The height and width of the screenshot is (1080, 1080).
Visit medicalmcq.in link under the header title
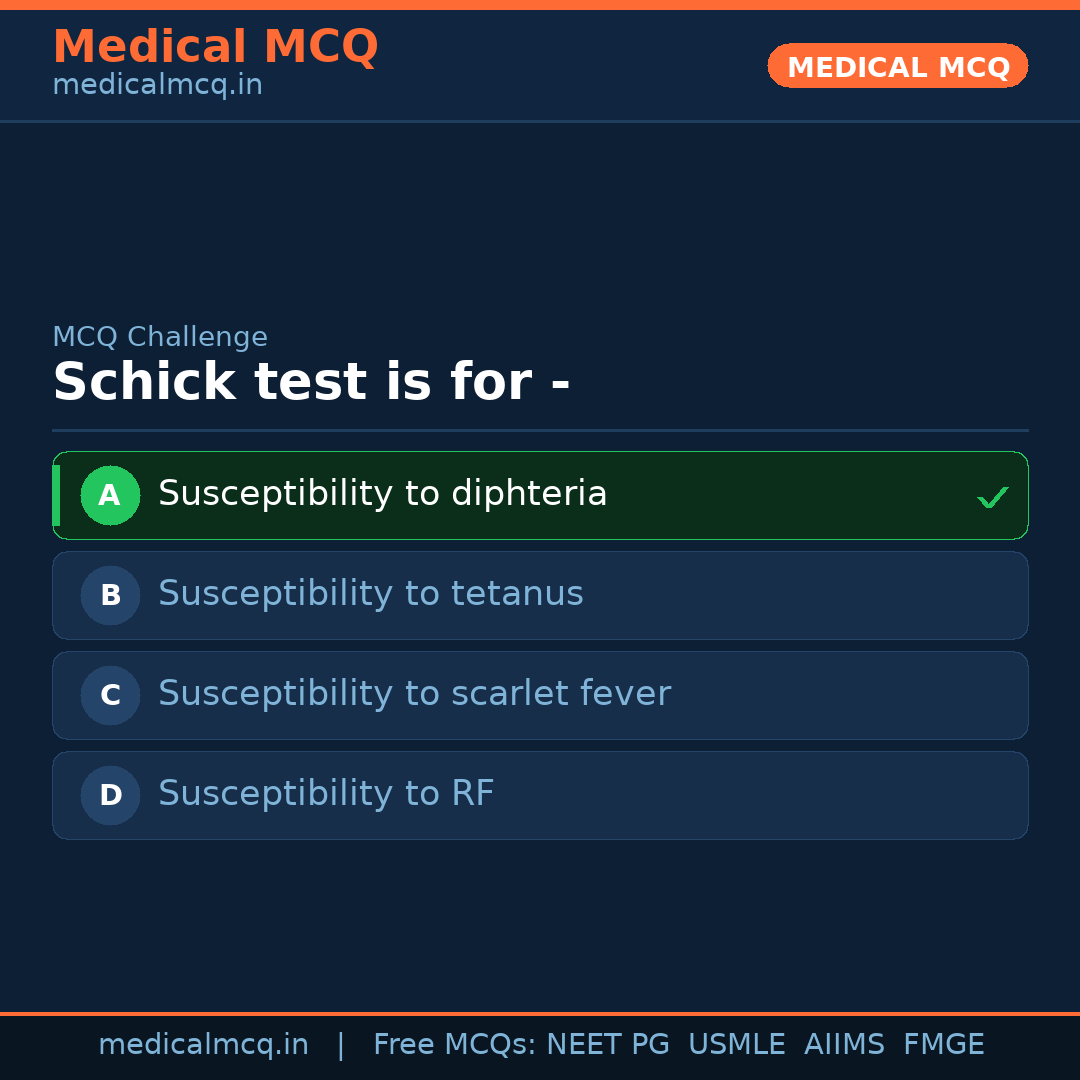pyautogui.click(x=157, y=85)
